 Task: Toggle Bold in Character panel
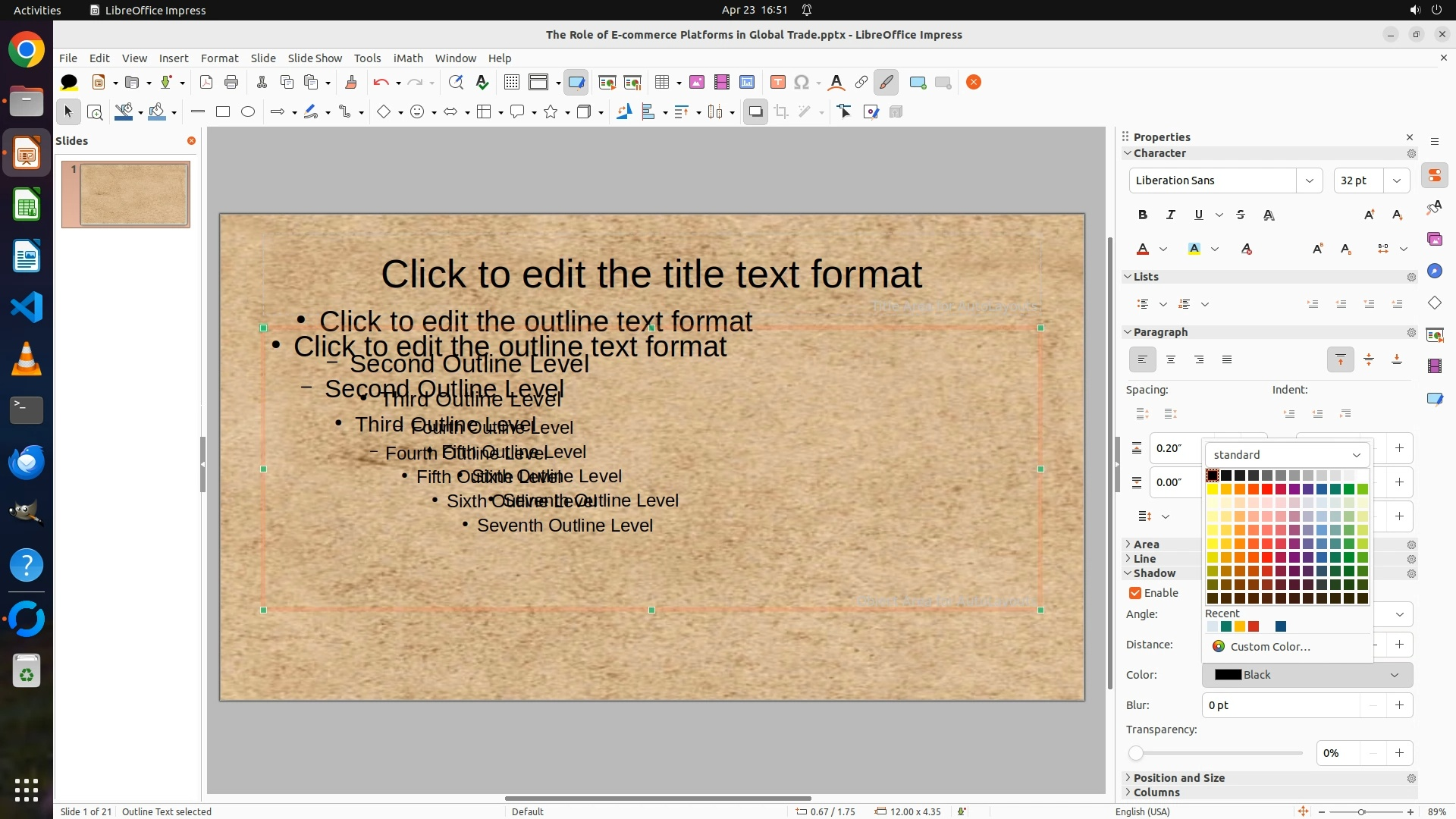click(1143, 215)
